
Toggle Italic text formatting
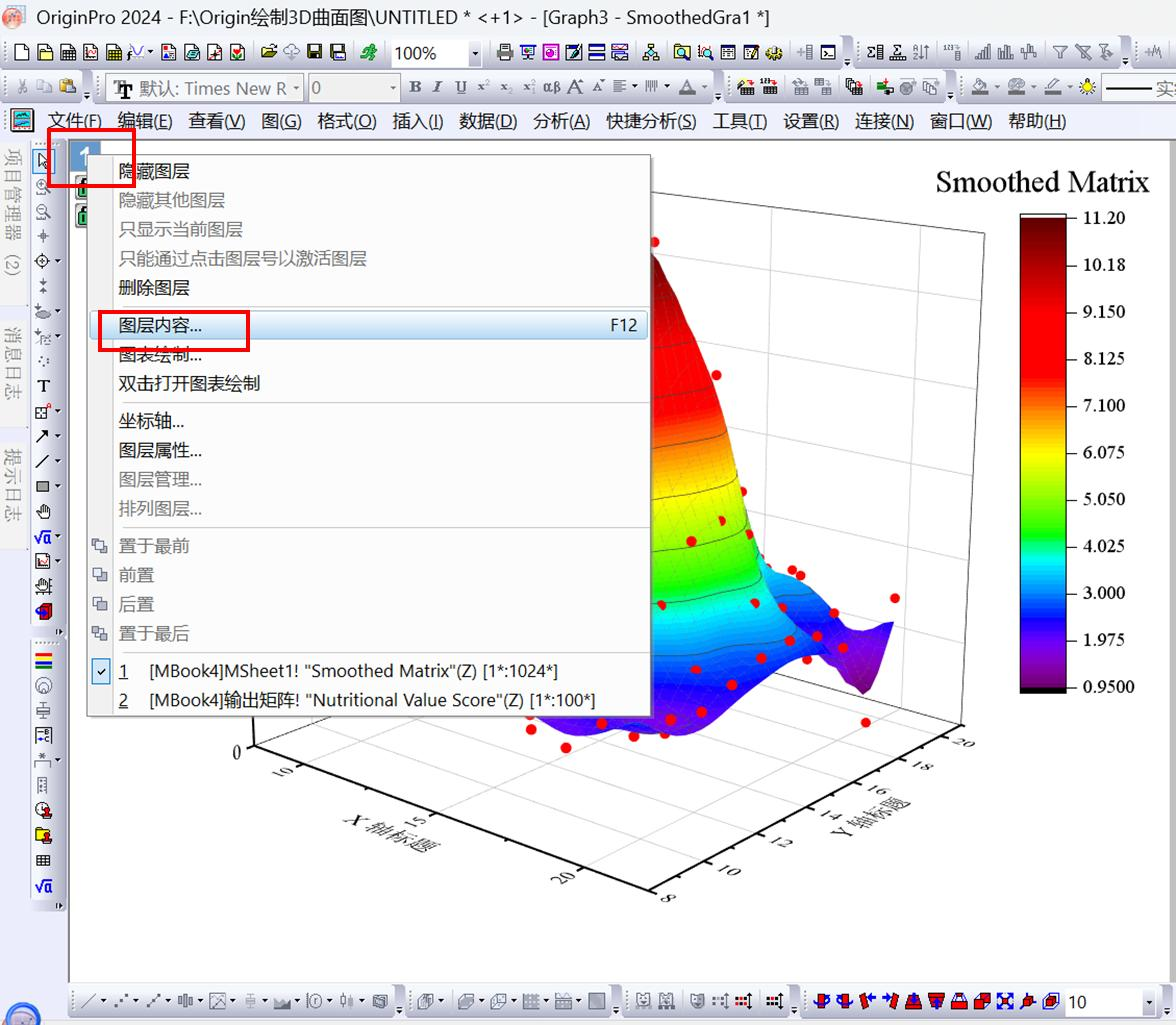click(438, 88)
